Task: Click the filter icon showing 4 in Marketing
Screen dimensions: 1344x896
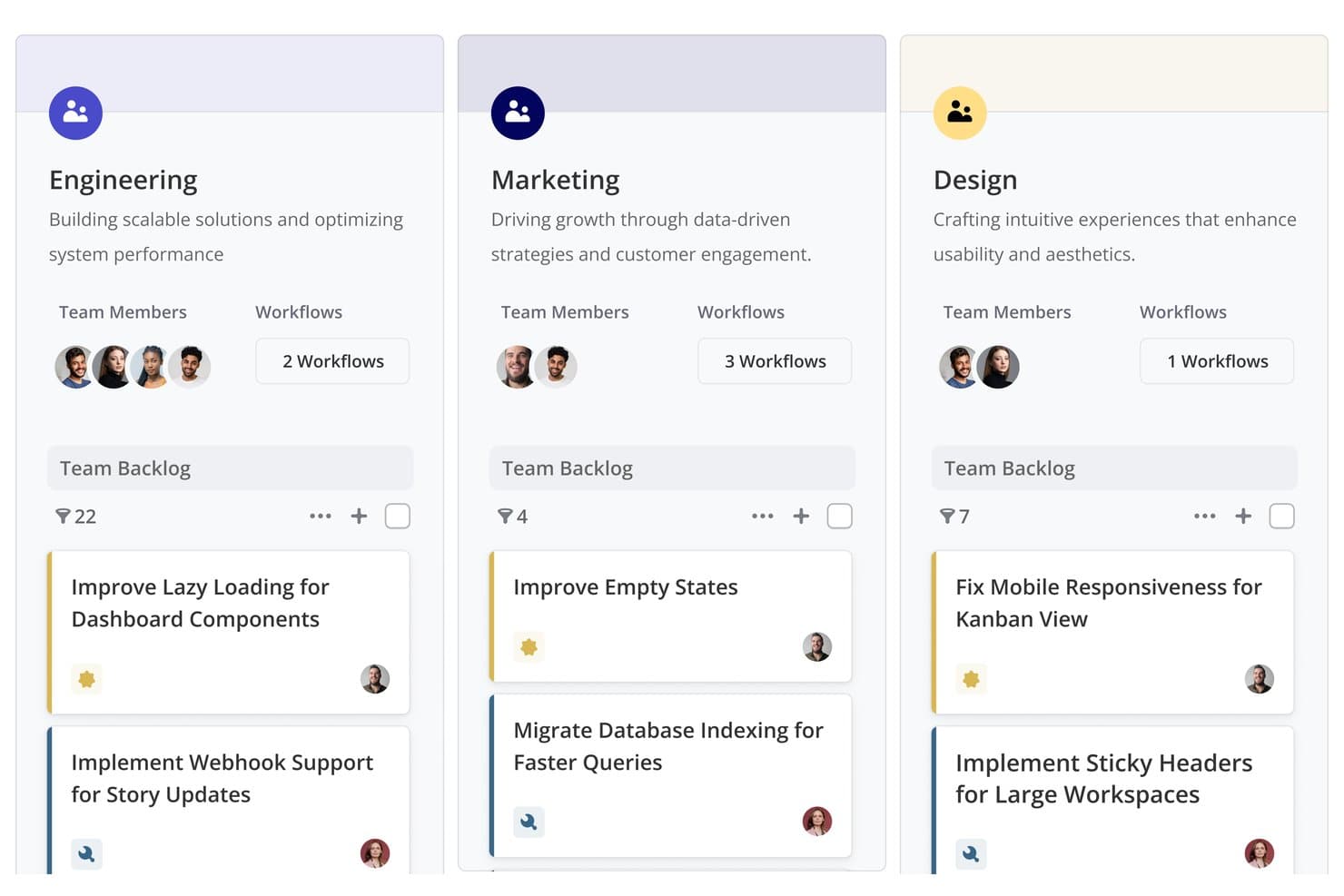Action: tap(505, 517)
